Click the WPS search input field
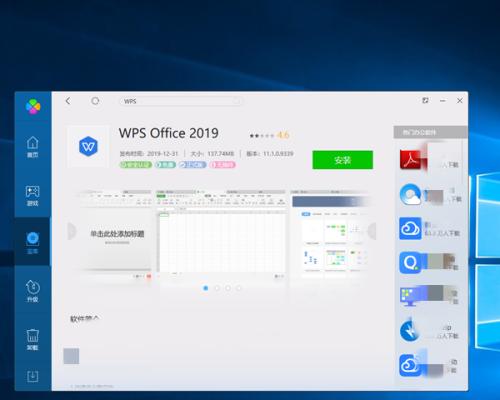 point(181,101)
